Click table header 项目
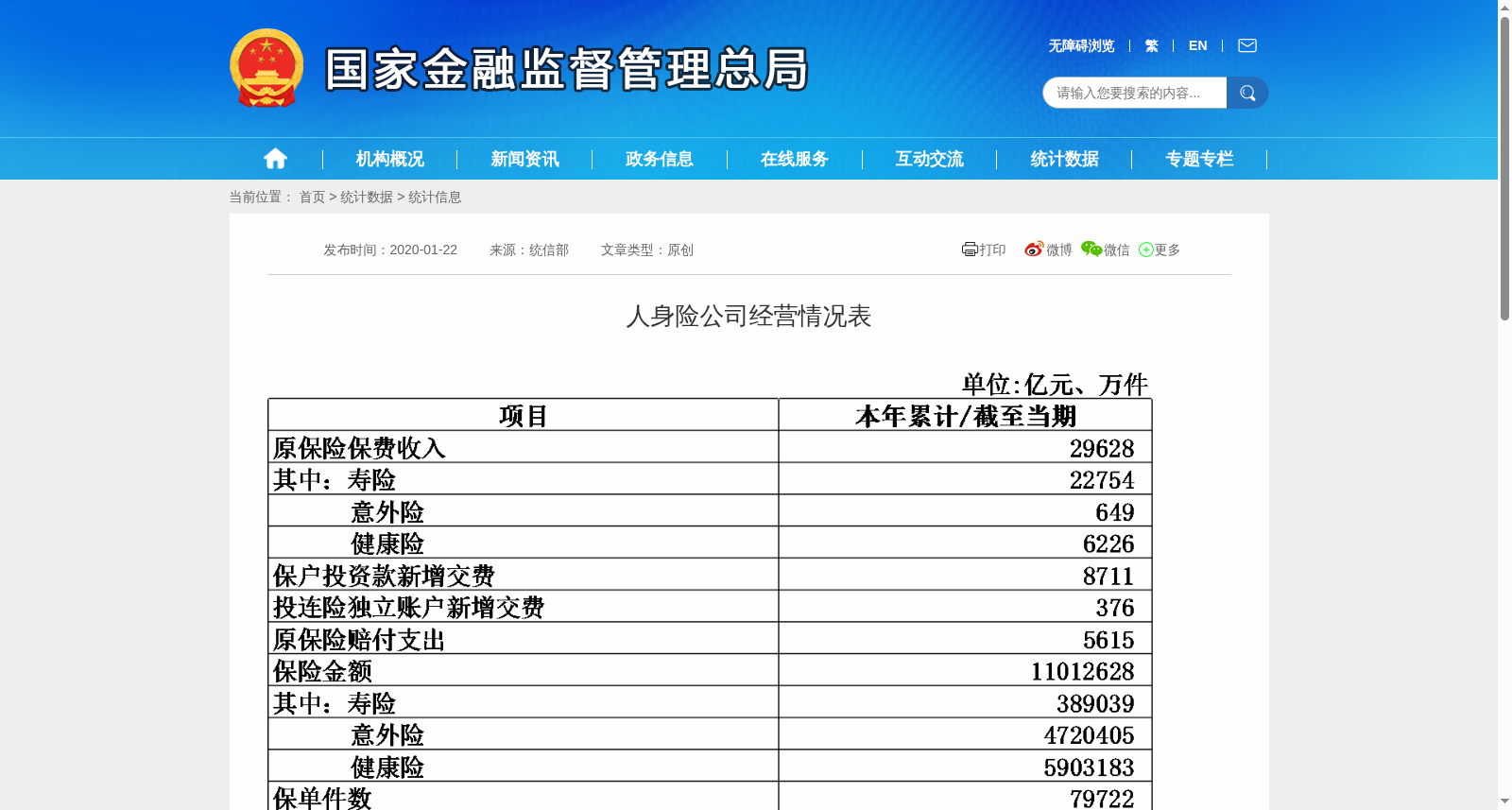 (x=524, y=416)
